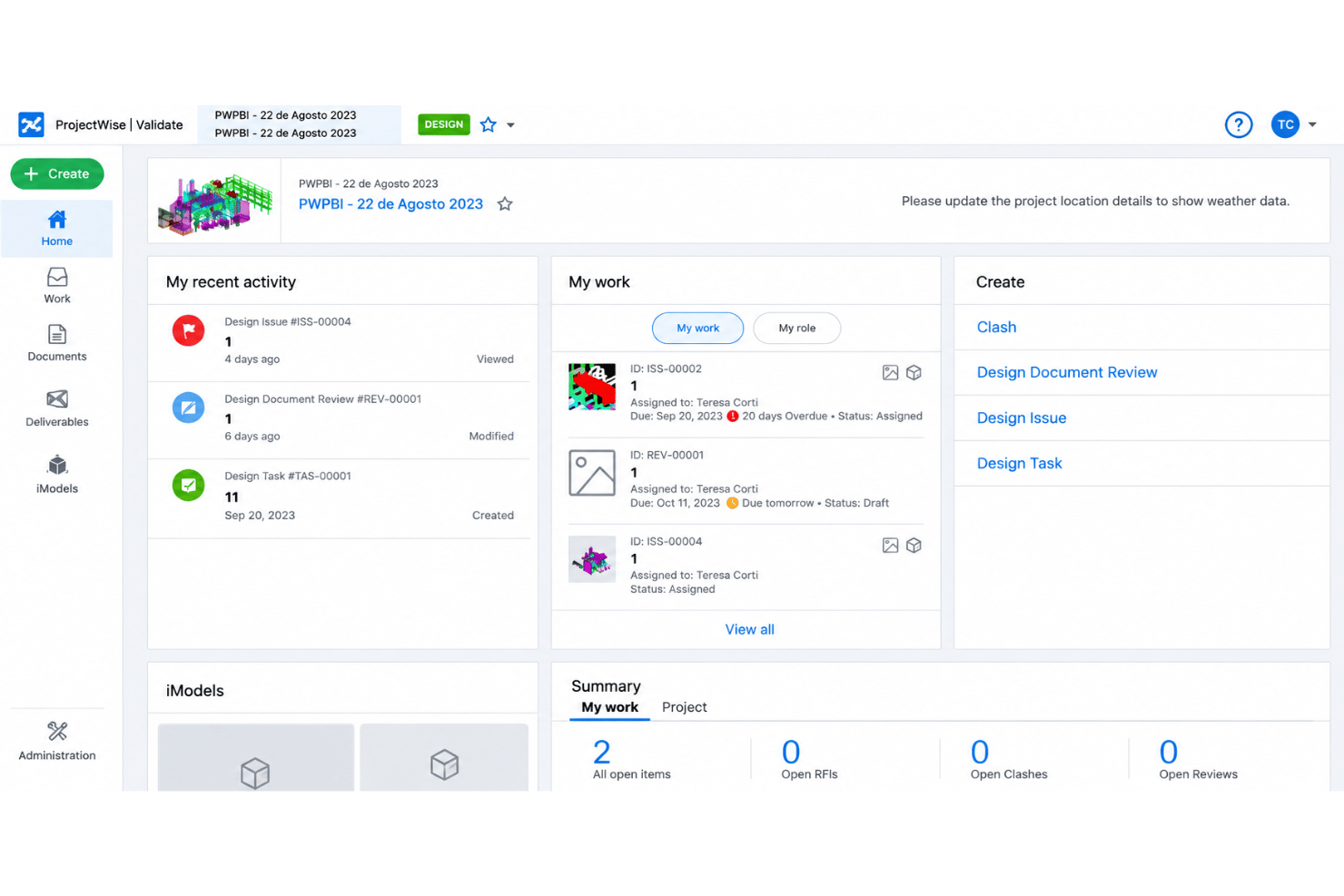Select the My role filter pill
This screenshot has height=896, width=1344.
click(796, 328)
